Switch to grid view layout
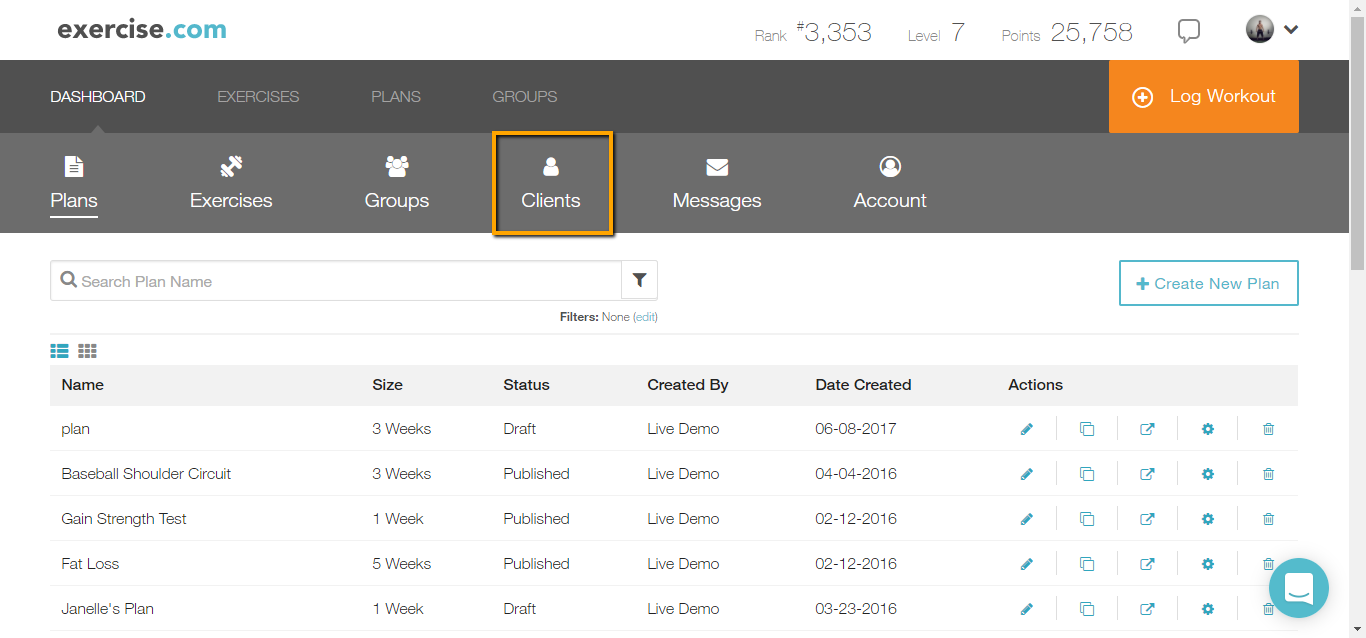The width and height of the screenshot is (1366, 638). pos(88,351)
